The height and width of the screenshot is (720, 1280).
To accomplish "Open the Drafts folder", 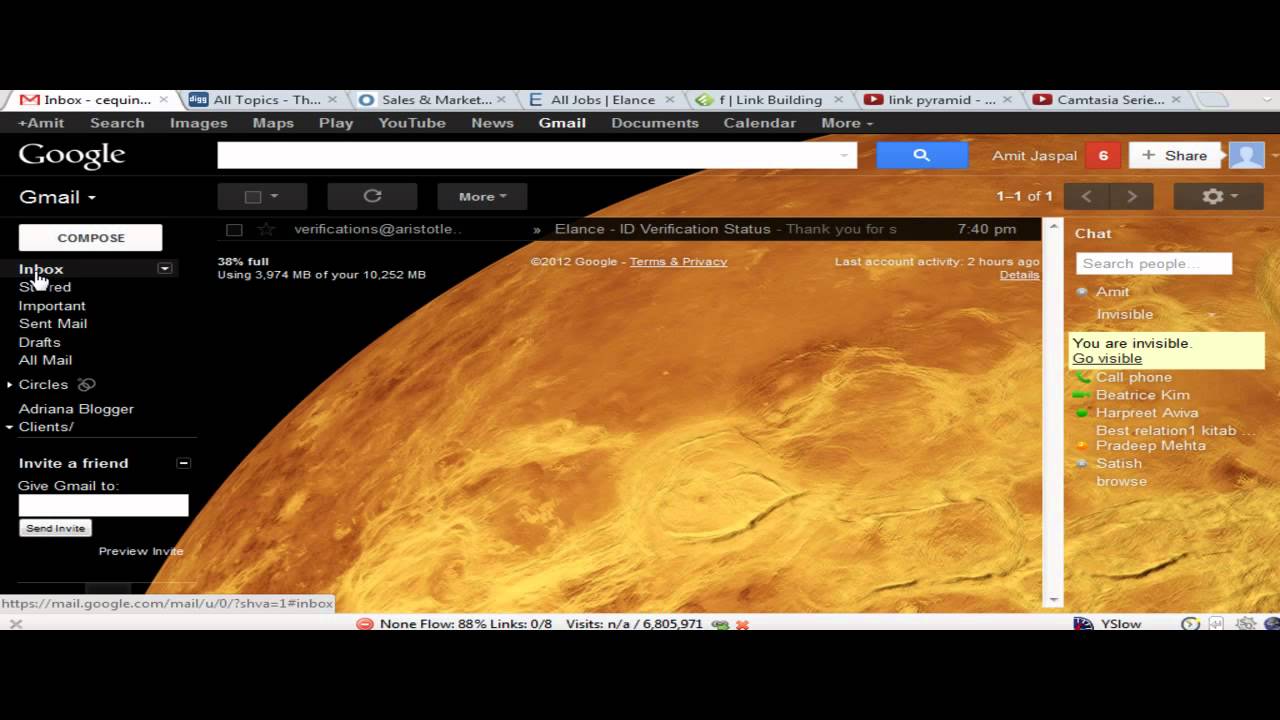I will pyautogui.click(x=40, y=342).
